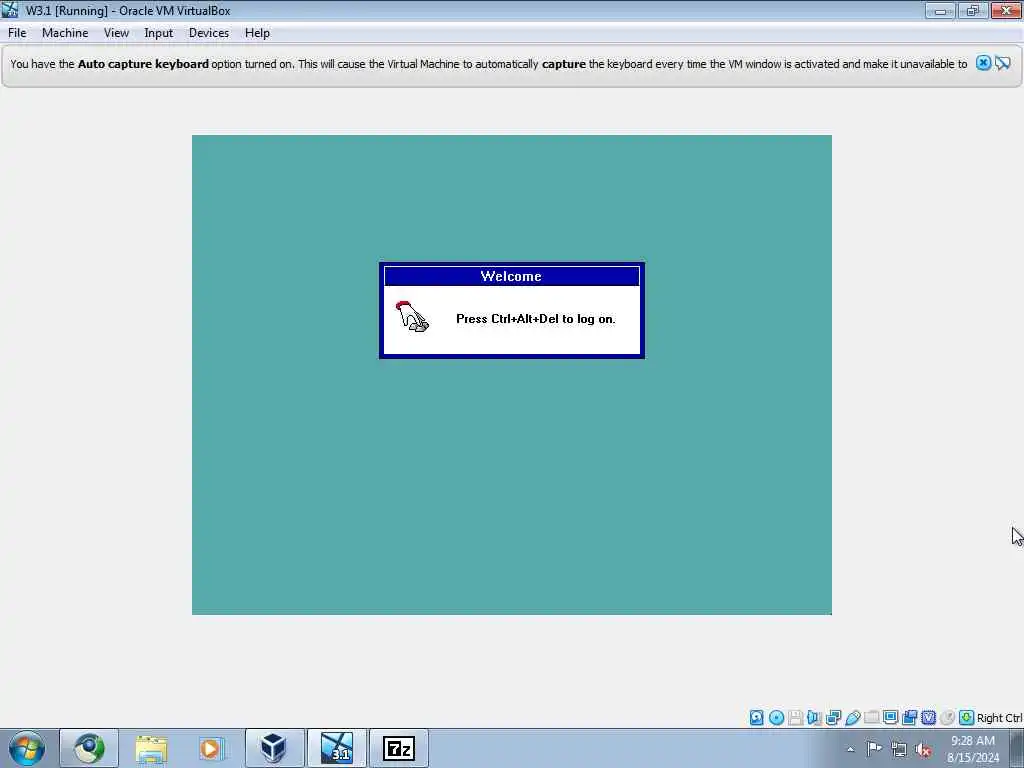This screenshot has height=768, width=1024.
Task: Click the hand icon in the Welcome dialog
Action: pos(412,317)
